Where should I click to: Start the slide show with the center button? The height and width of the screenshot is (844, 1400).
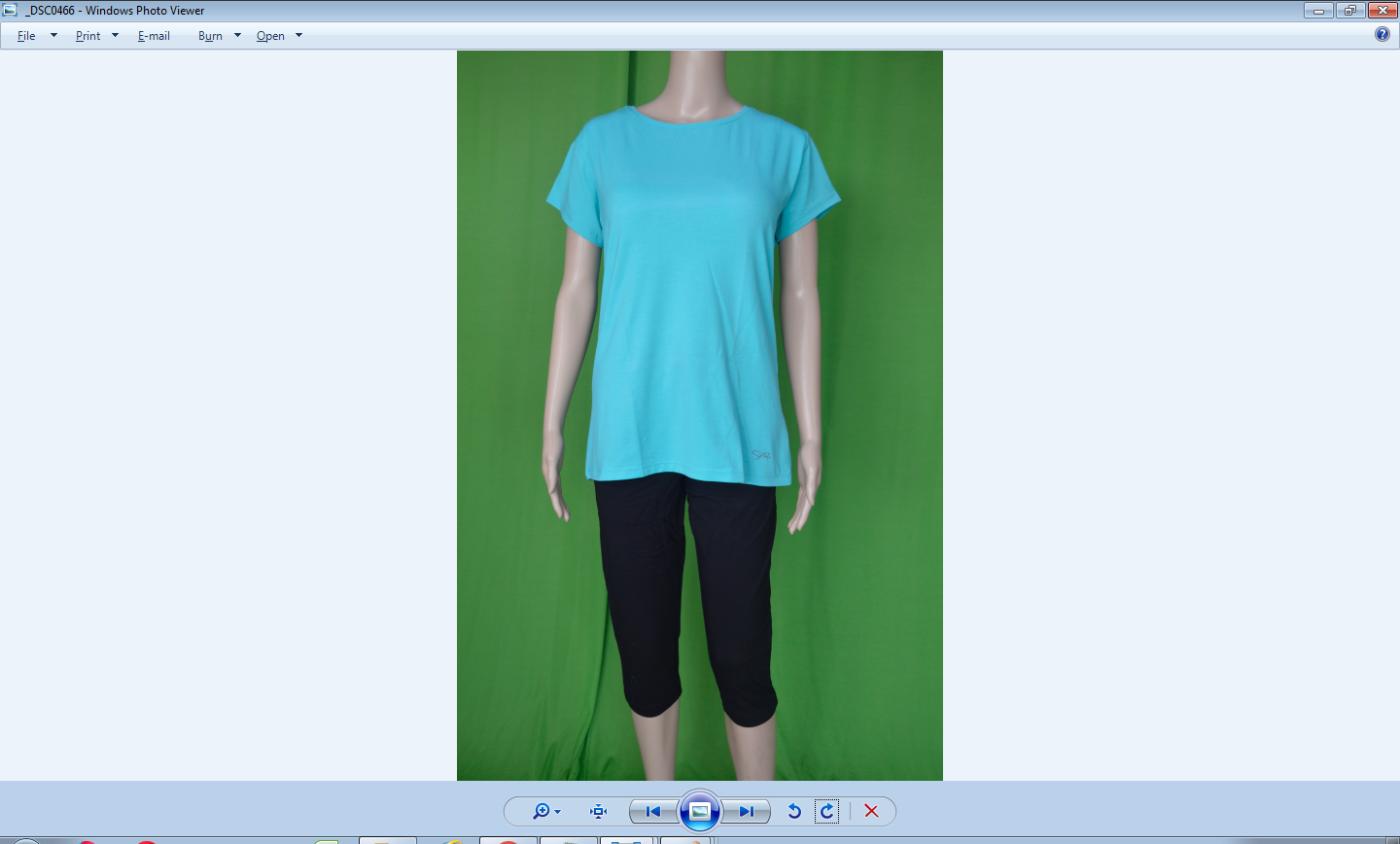point(700,811)
